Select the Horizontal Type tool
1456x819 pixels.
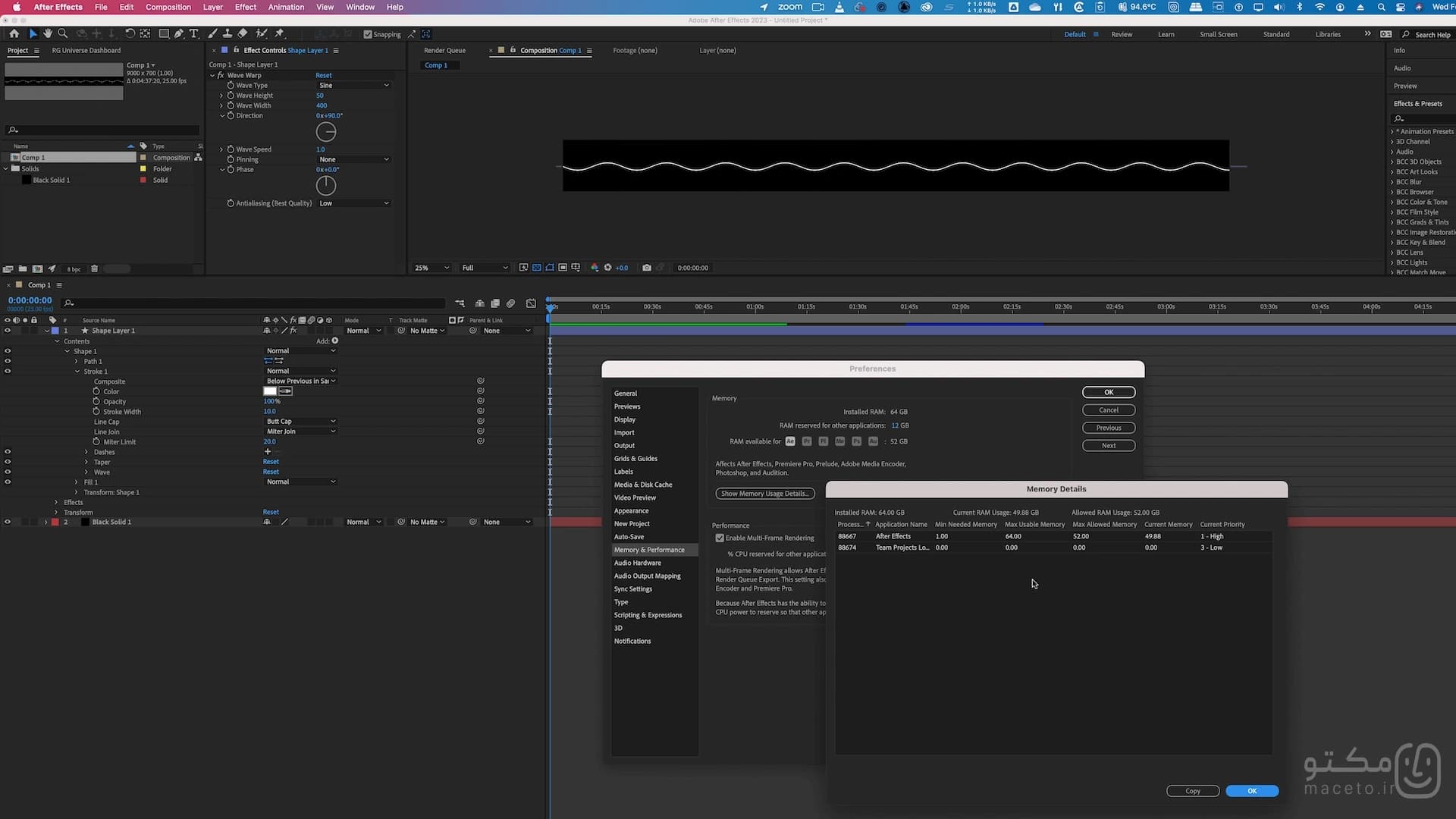194,34
